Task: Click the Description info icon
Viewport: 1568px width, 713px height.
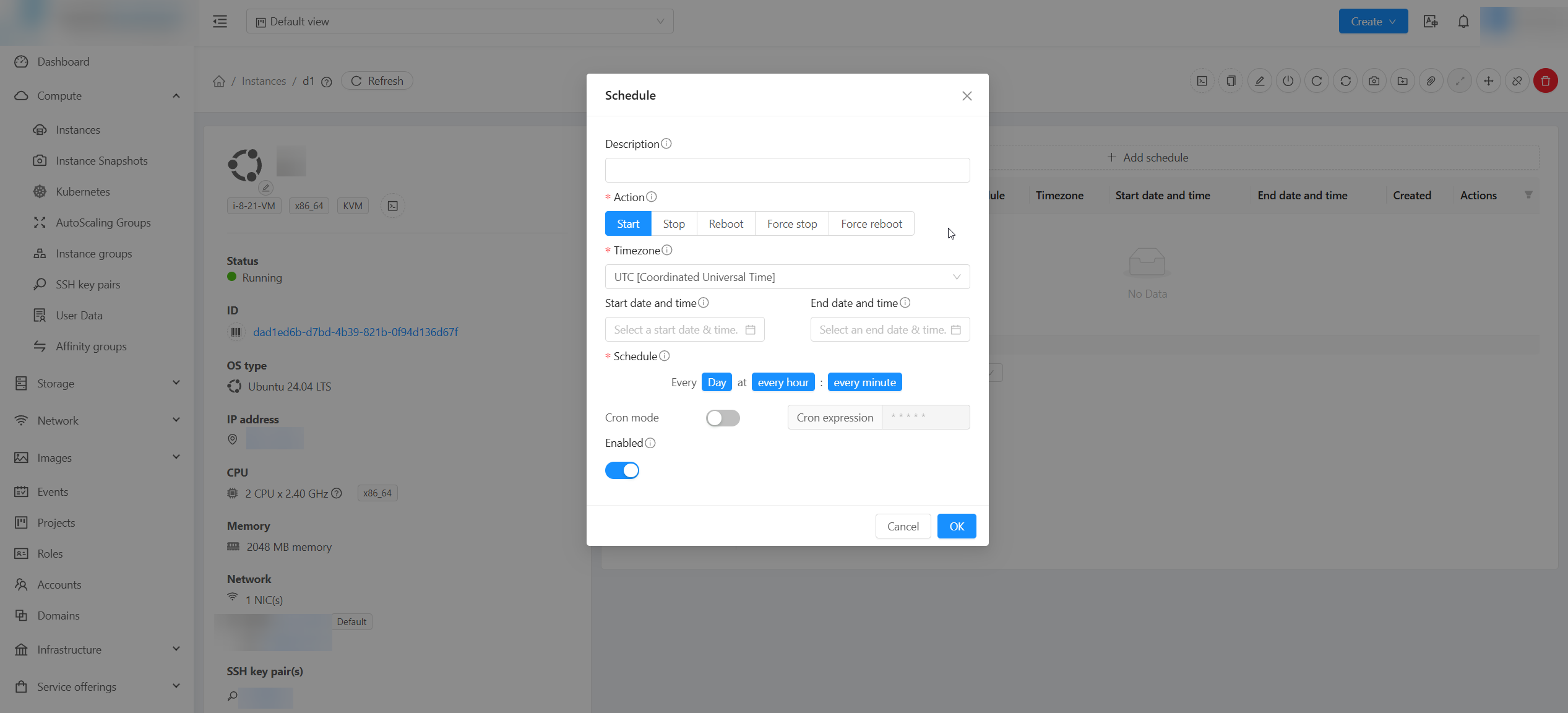Action: pos(666,144)
